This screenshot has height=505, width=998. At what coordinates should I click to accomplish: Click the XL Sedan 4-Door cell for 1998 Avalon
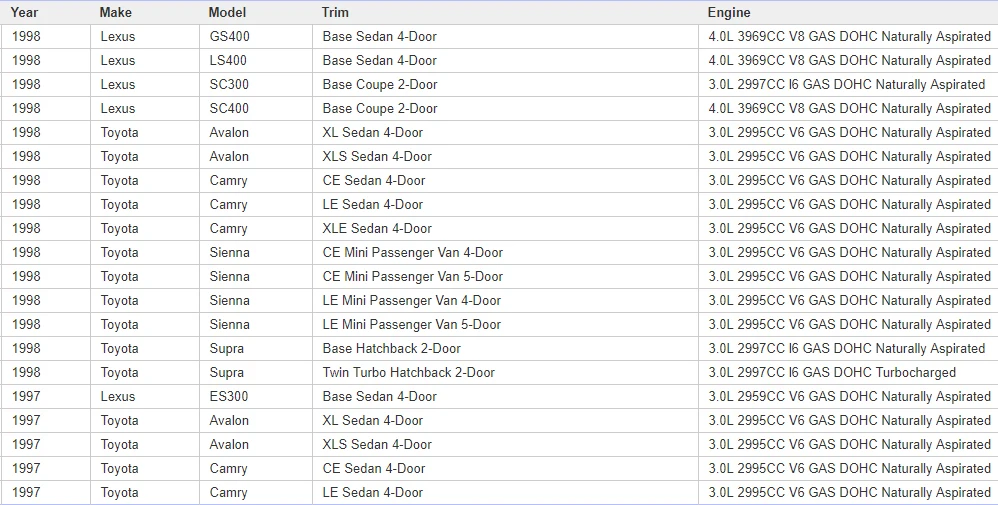tap(505, 132)
